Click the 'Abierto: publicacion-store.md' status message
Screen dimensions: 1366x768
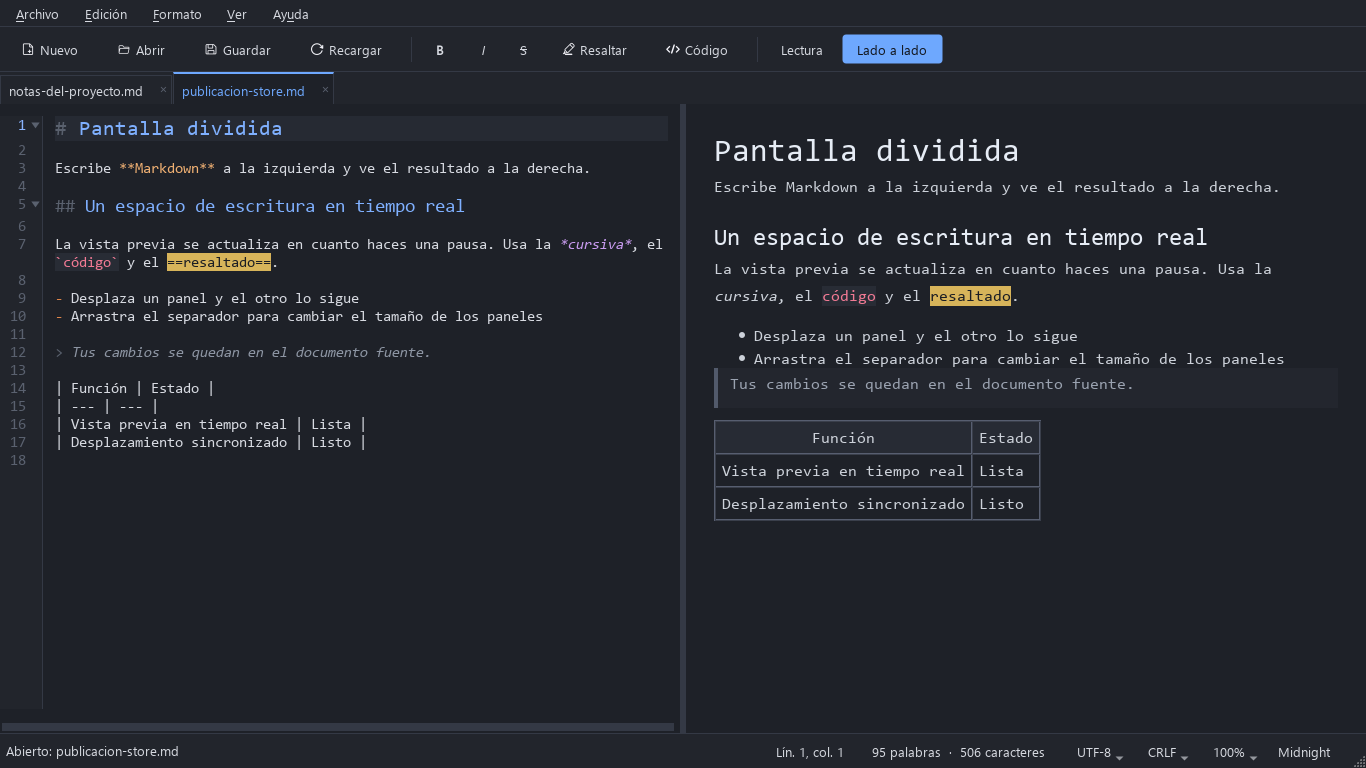coord(92,751)
